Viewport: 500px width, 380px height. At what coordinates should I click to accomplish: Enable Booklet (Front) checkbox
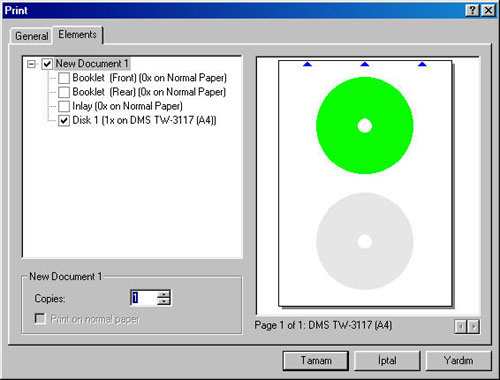(x=64, y=78)
